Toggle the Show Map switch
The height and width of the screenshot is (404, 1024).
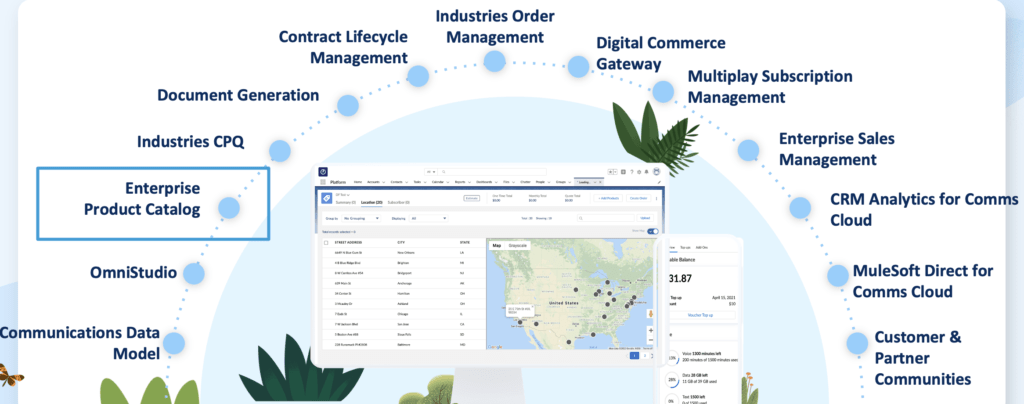[x=653, y=231]
